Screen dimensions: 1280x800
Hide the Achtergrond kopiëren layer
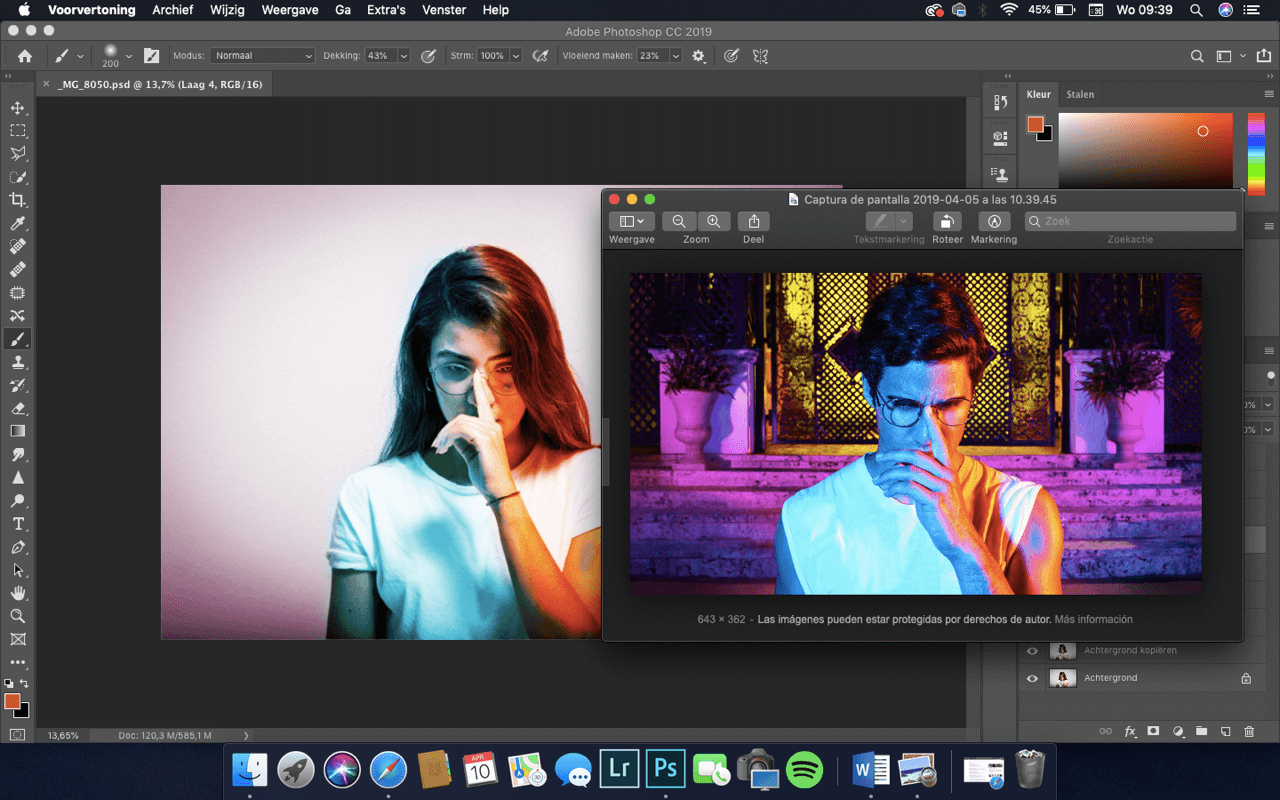coord(1033,651)
